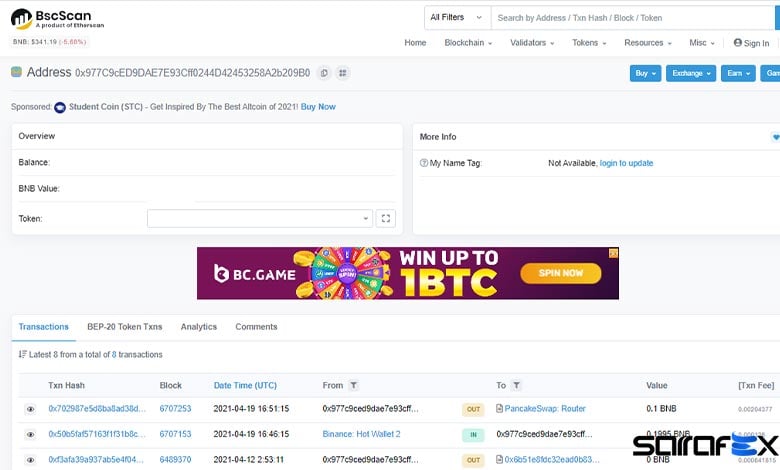Select the date 2021-04-19 16:51:15
780x470 pixels.
click(x=251, y=408)
